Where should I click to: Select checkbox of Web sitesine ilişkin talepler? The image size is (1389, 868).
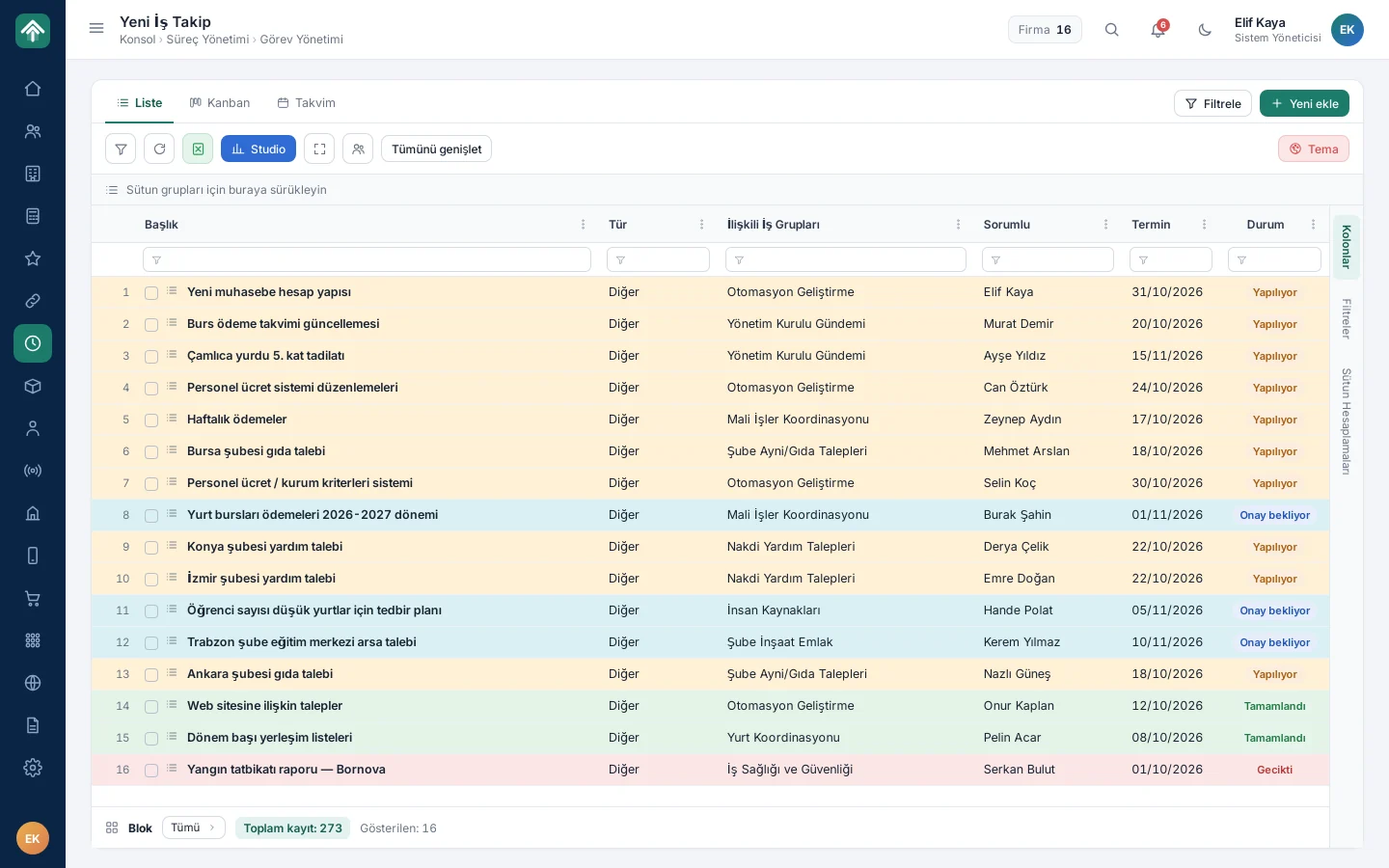[x=151, y=707]
